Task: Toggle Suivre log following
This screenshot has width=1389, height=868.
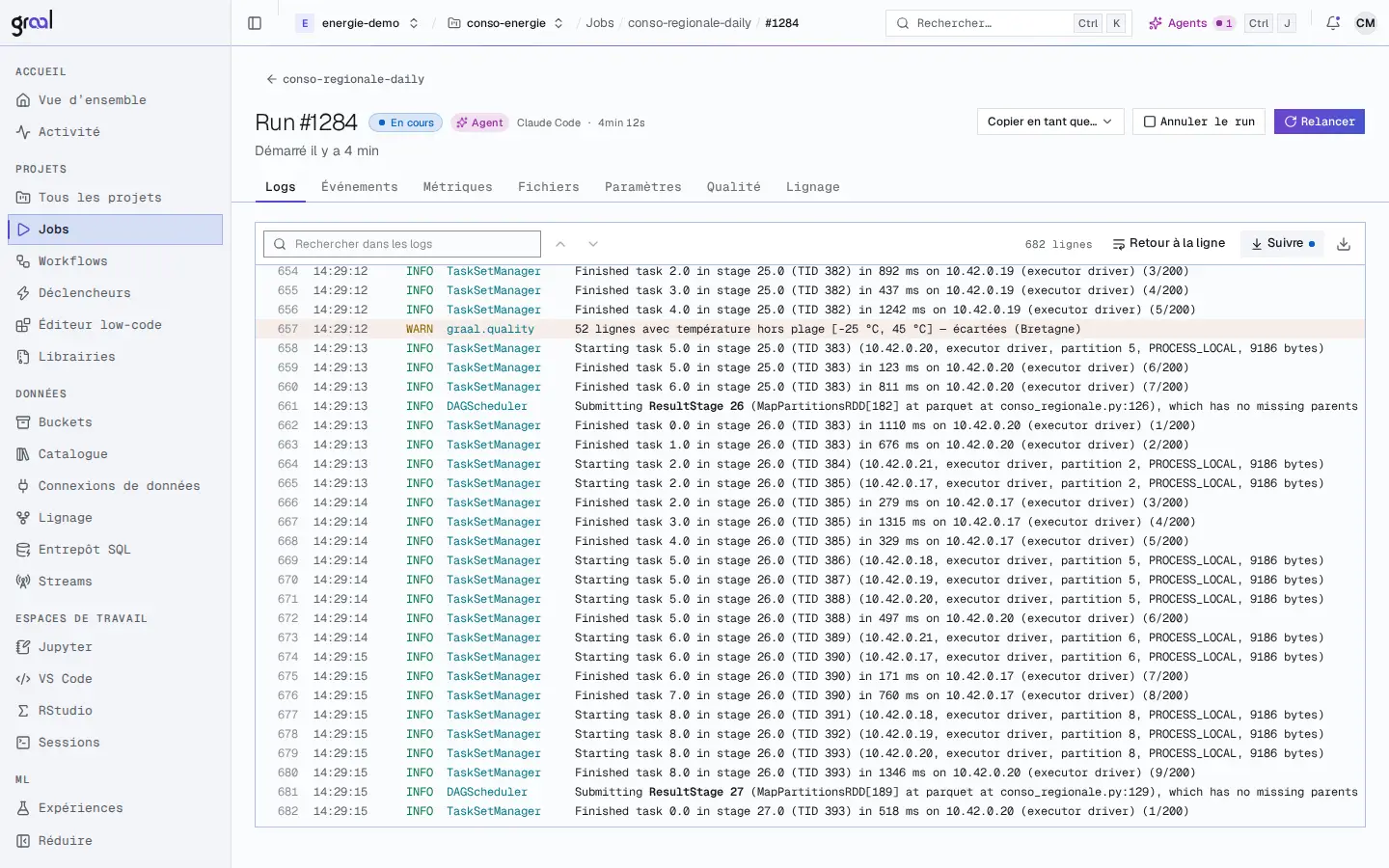Action: pos(1282,244)
